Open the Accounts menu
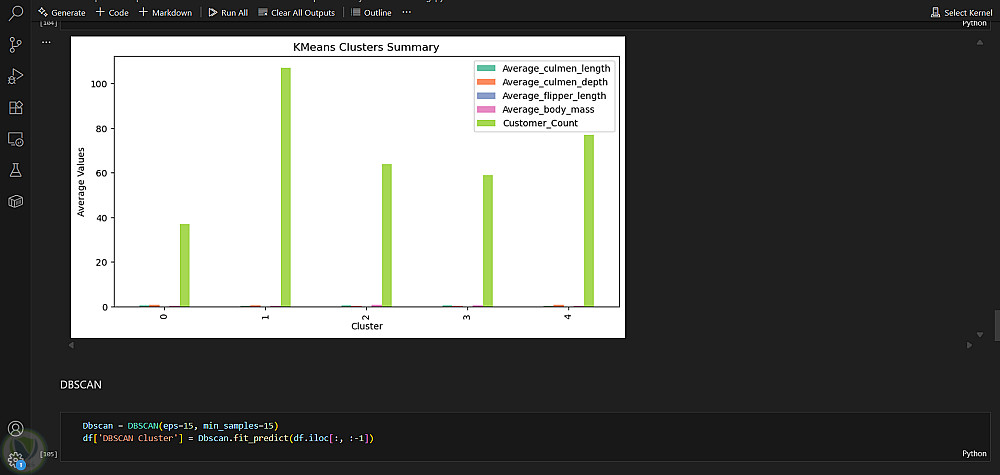 pyautogui.click(x=15, y=428)
